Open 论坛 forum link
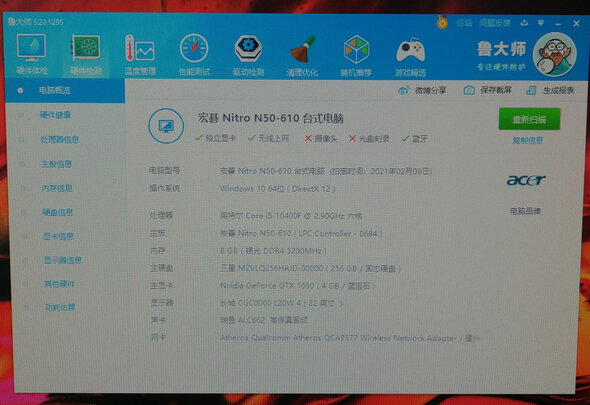 pyautogui.click(x=464, y=23)
